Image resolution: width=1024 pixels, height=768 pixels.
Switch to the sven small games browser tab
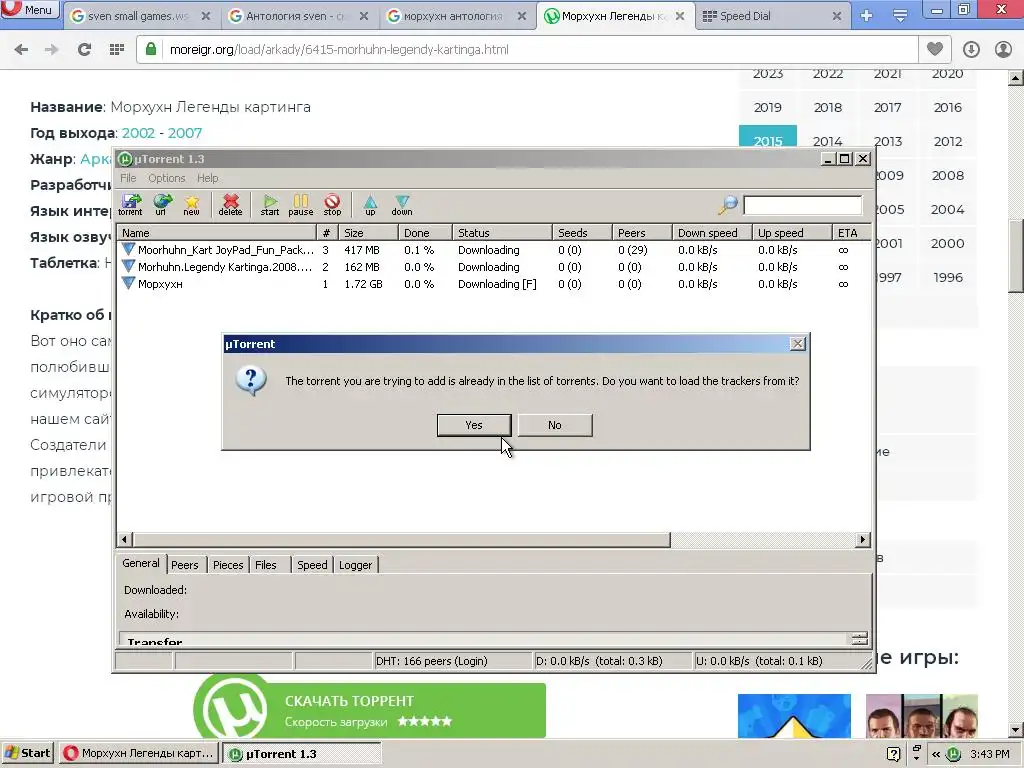[x=140, y=16]
